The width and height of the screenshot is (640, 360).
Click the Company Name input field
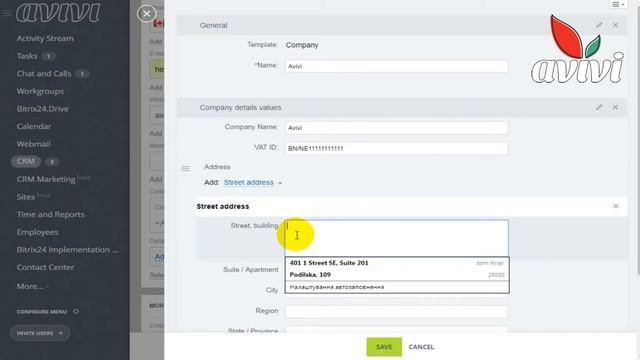[x=396, y=128]
